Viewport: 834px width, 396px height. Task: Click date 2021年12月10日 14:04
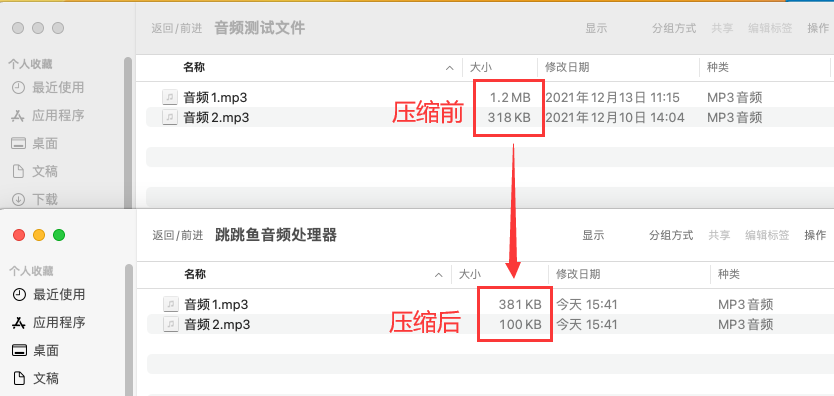[x=615, y=117]
